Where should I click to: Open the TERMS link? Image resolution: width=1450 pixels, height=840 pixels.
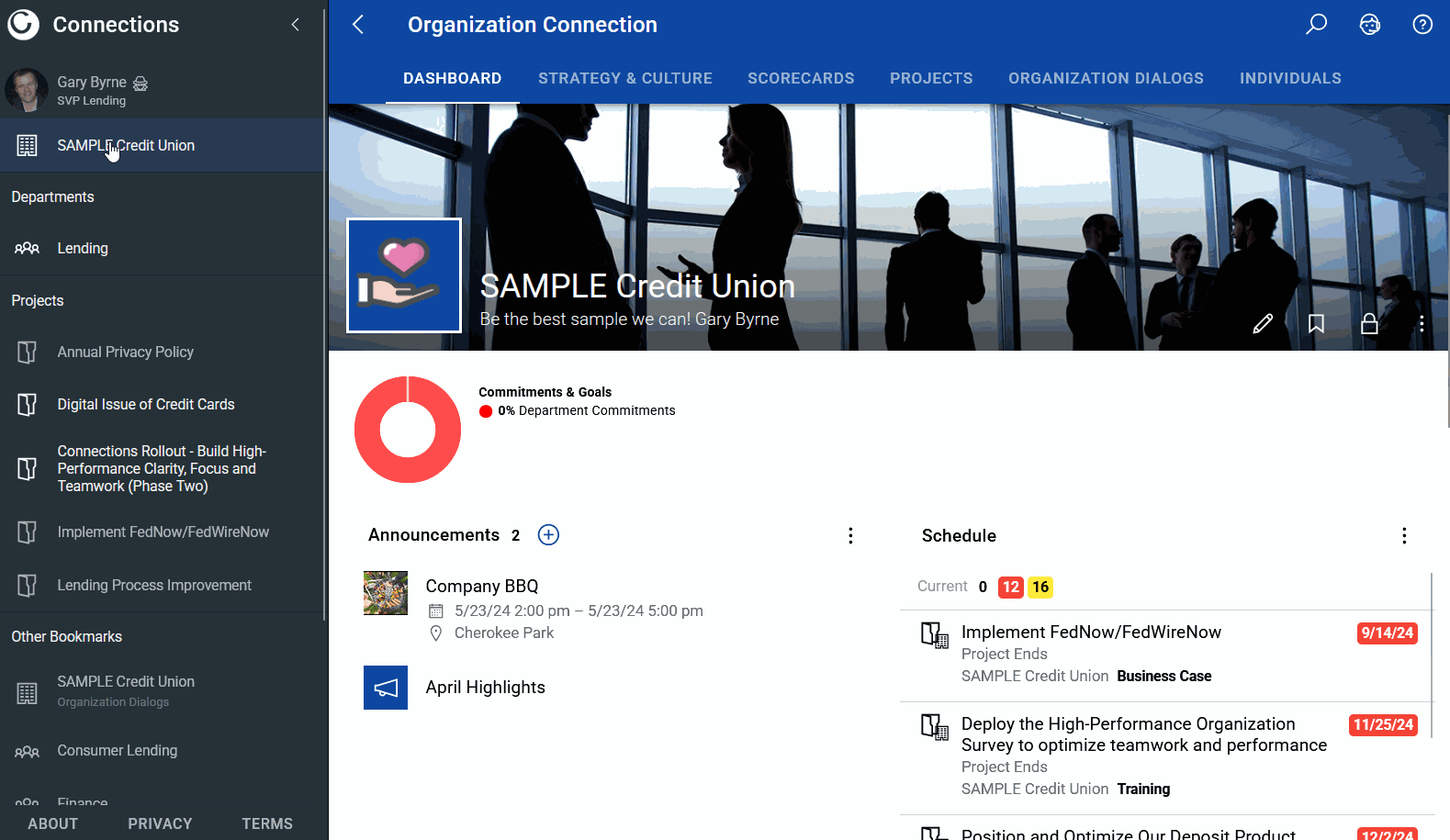267,823
